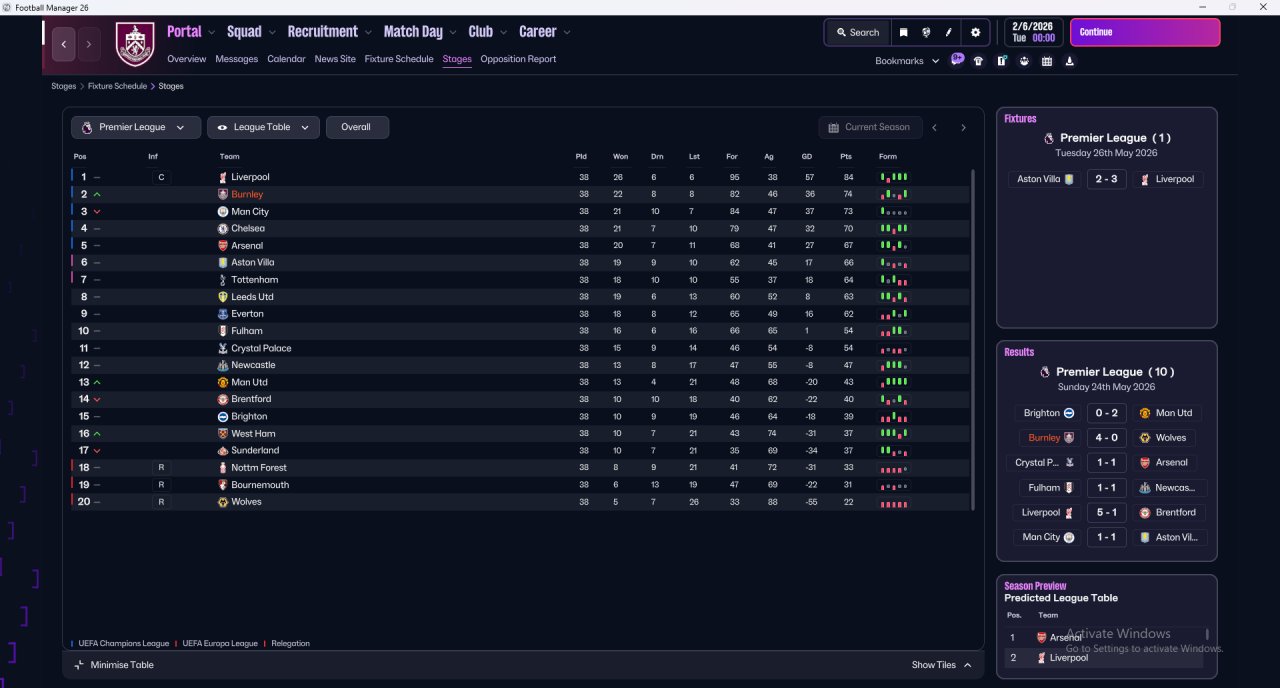Viewport: 1280px width, 688px height.
Task: Open the Premier League competition dropdown
Action: pos(135,127)
